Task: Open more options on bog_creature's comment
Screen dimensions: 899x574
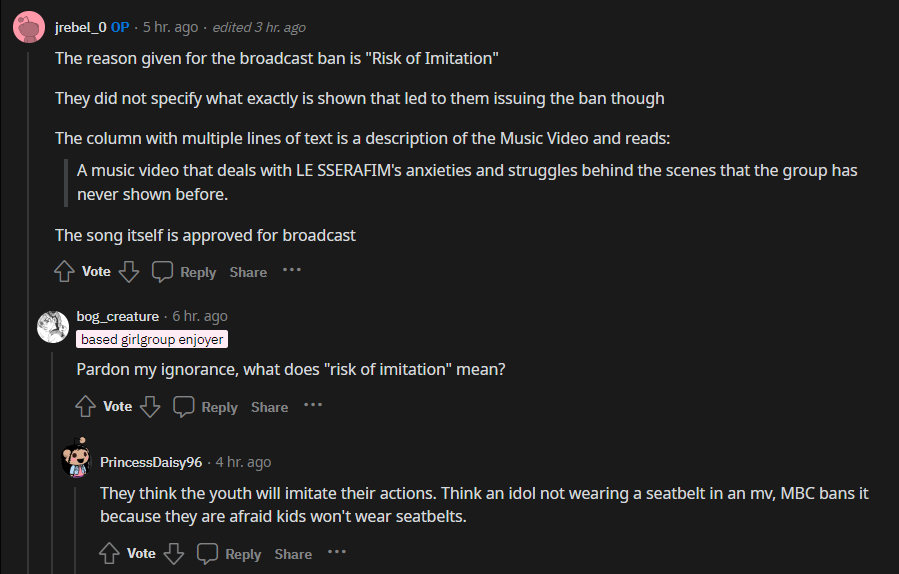Action: (313, 405)
